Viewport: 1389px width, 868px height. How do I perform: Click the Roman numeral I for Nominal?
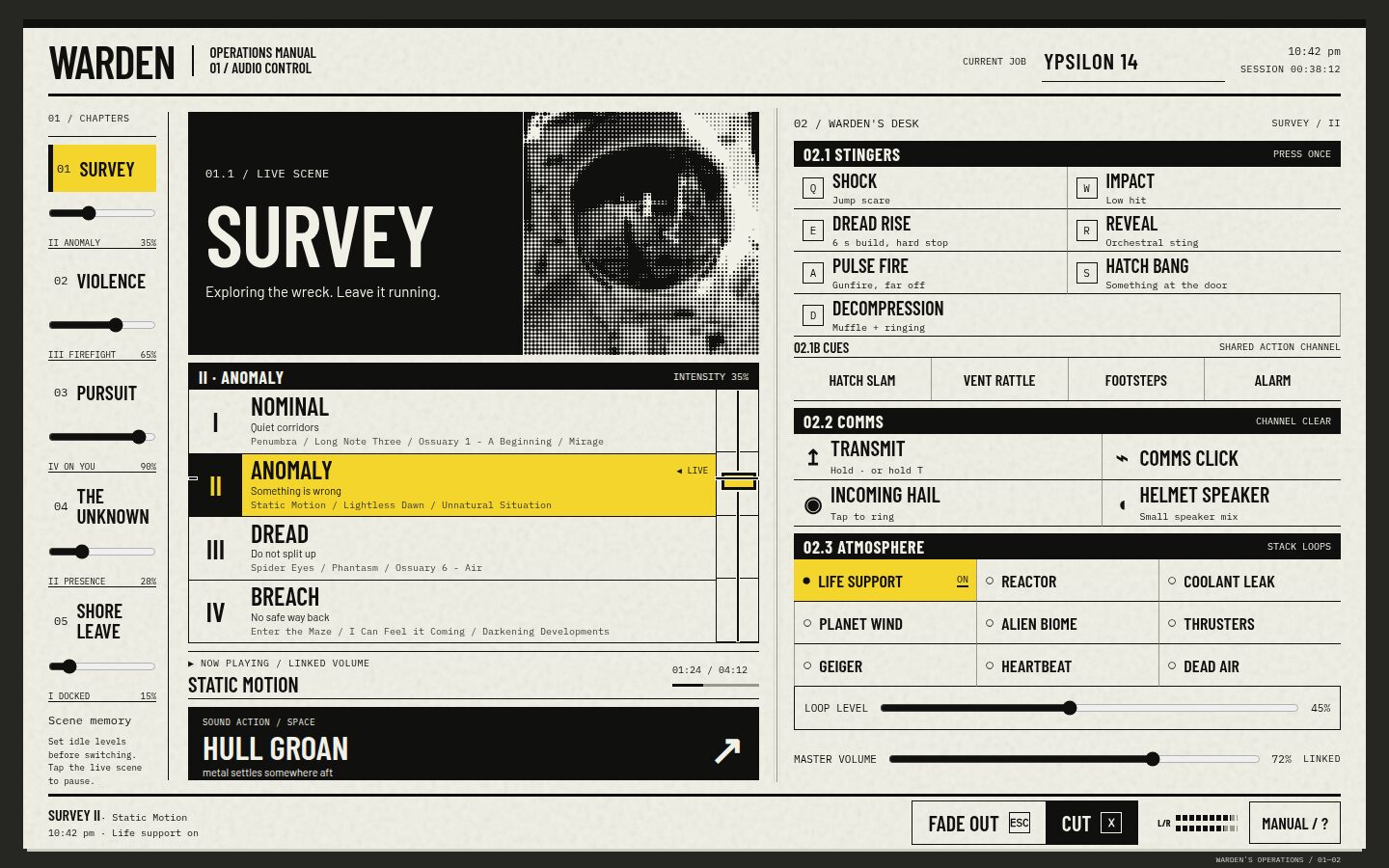coord(215,422)
